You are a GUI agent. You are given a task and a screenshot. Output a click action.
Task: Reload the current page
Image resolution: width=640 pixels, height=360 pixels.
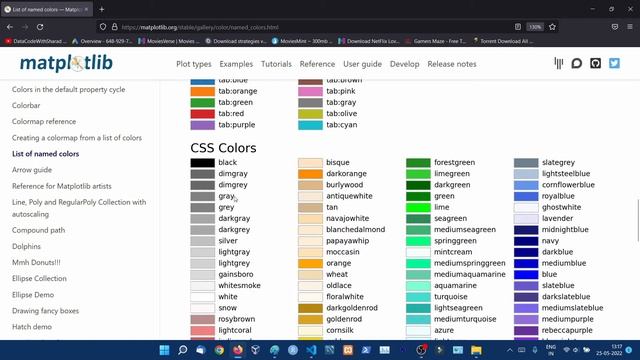pyautogui.click(x=40, y=27)
